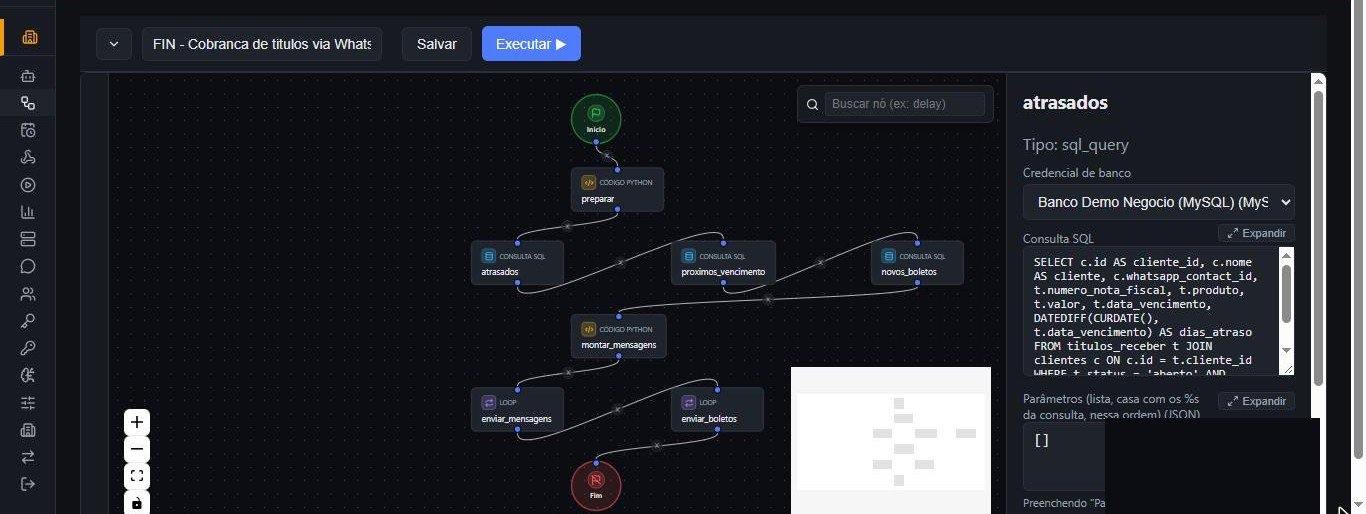Viewport: 1366px width, 514px height.
Task: Open the bar chart reports icon in the sidebar
Action: pyautogui.click(x=28, y=212)
